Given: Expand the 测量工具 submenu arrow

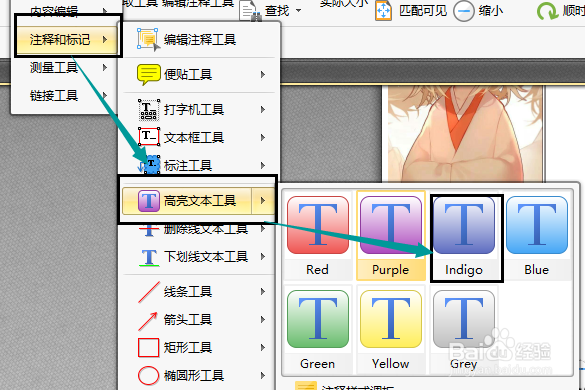Looking at the screenshot, I should tap(105, 68).
